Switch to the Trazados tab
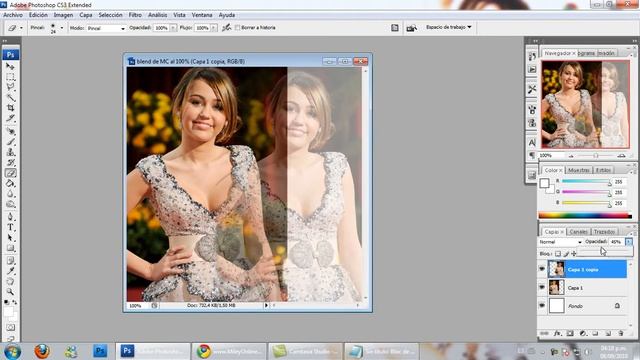640x360 pixels. [x=604, y=231]
